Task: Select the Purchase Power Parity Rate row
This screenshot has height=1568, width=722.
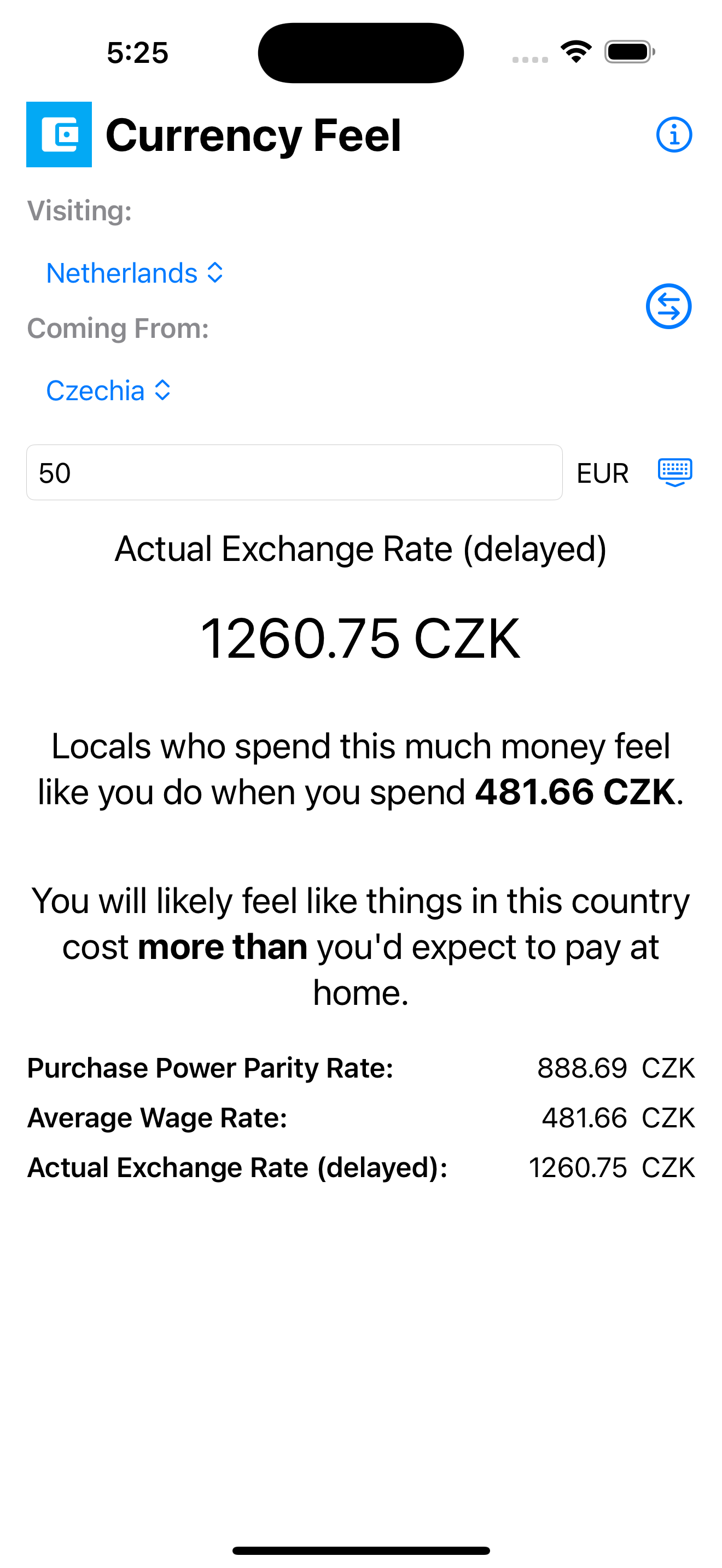Action: click(360, 1068)
